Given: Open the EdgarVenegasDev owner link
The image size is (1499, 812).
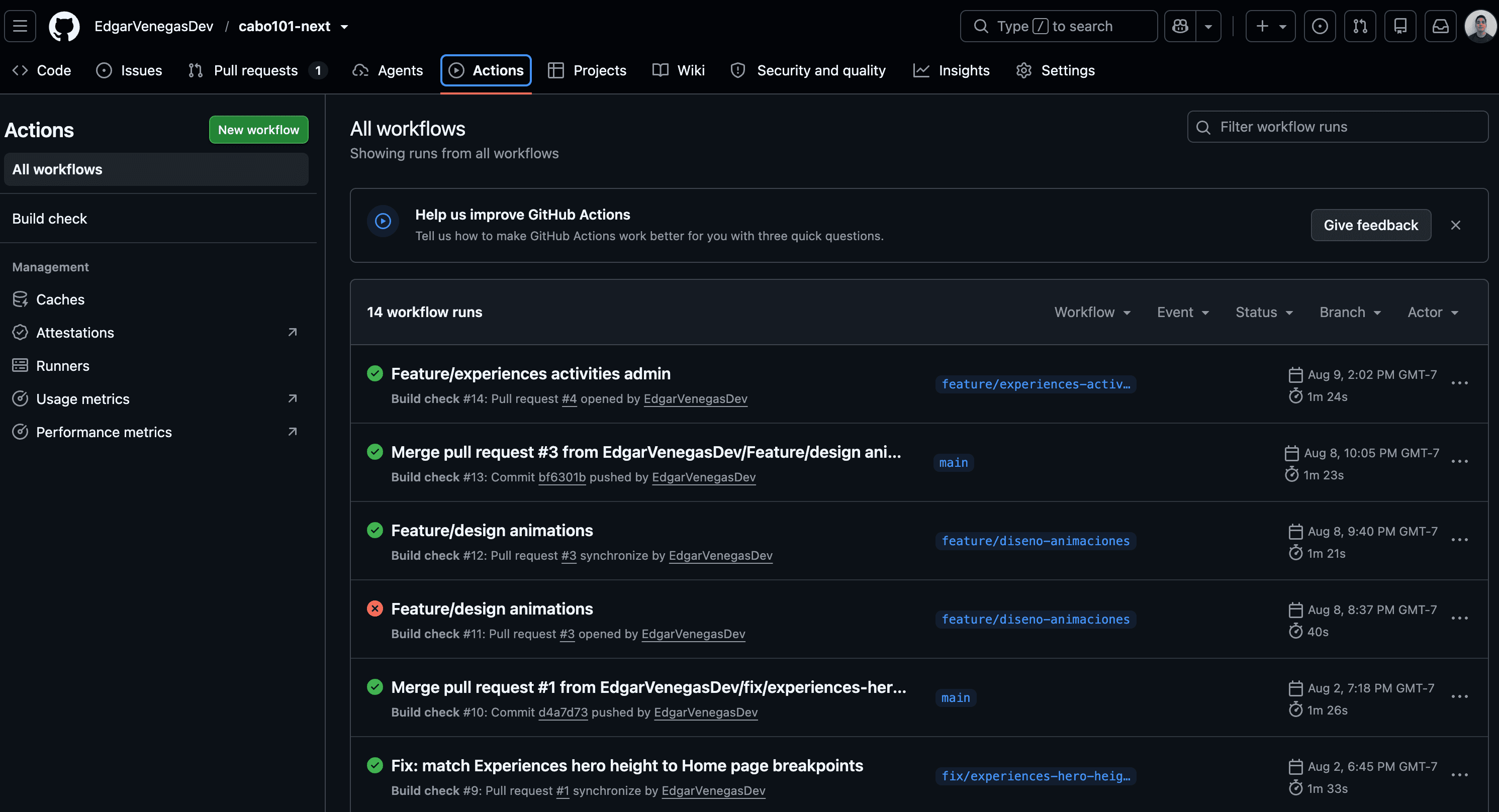Looking at the screenshot, I should (154, 26).
